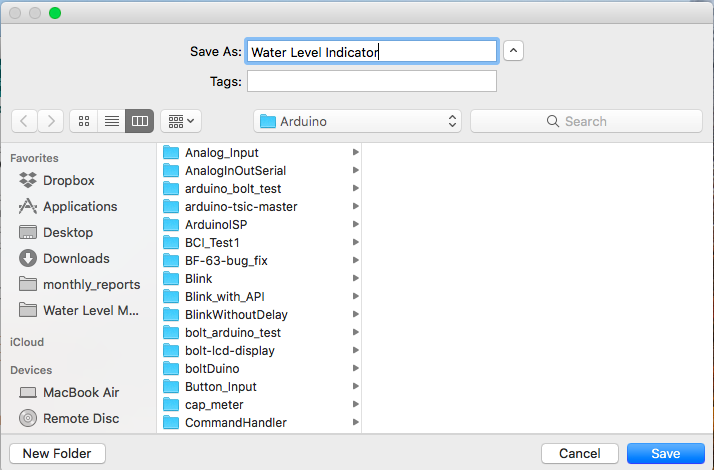Open Applications in sidebar

pos(79,207)
